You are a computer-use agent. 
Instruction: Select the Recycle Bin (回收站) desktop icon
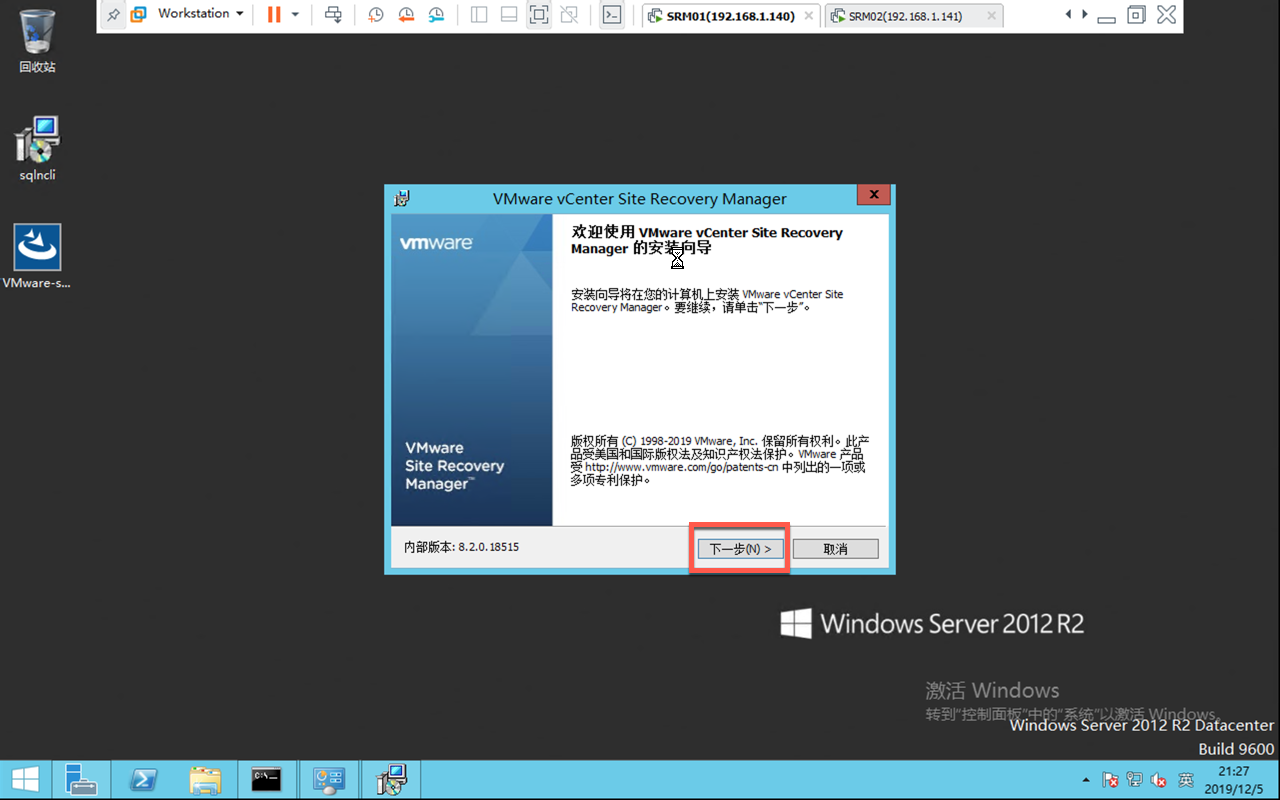point(37,41)
